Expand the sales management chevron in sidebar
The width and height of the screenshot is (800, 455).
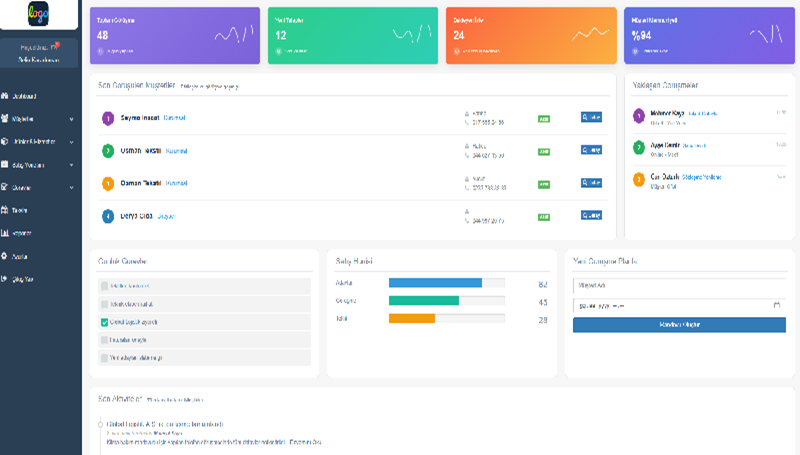pos(71,165)
